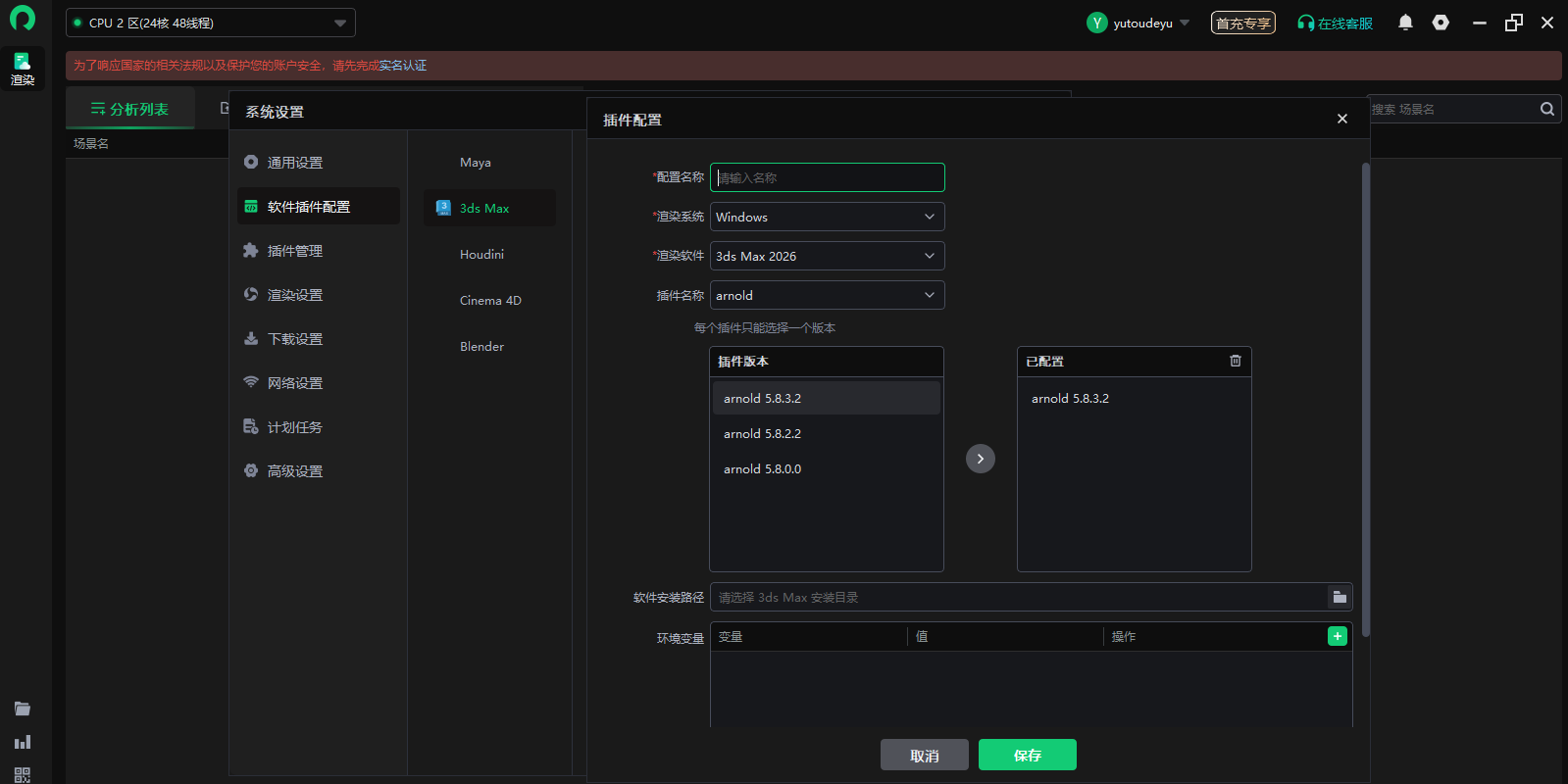Click the search magnifier icon
This screenshot has height=784, width=1568.
[x=1546, y=109]
